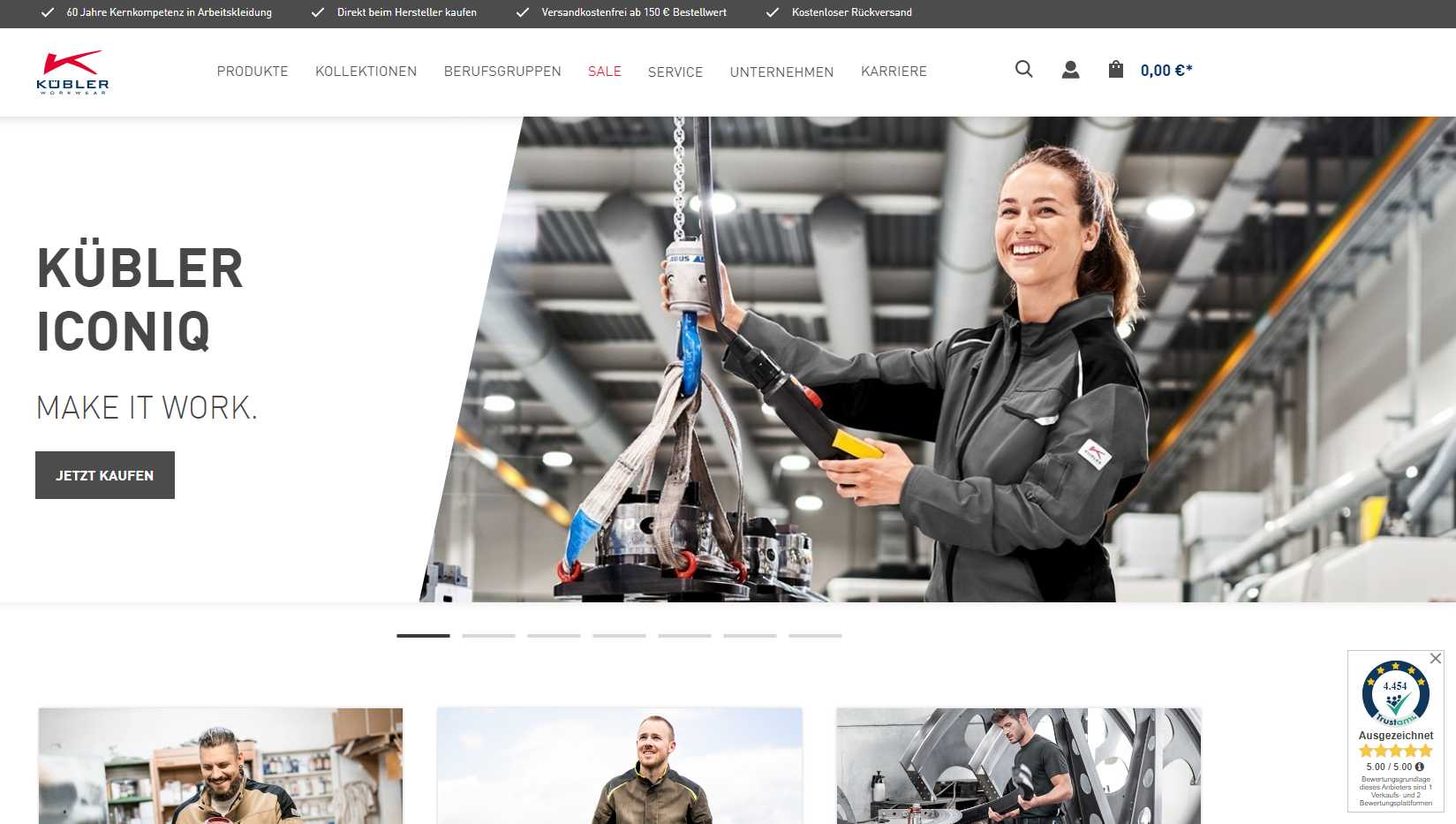Open the SERVICE menu
The height and width of the screenshot is (824, 1456).
pyautogui.click(x=675, y=72)
